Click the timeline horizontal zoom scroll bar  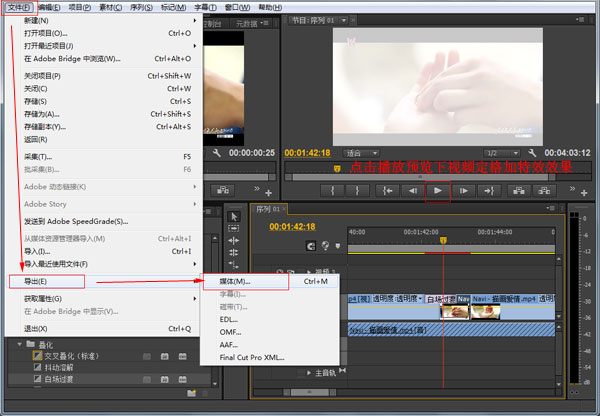[310, 392]
